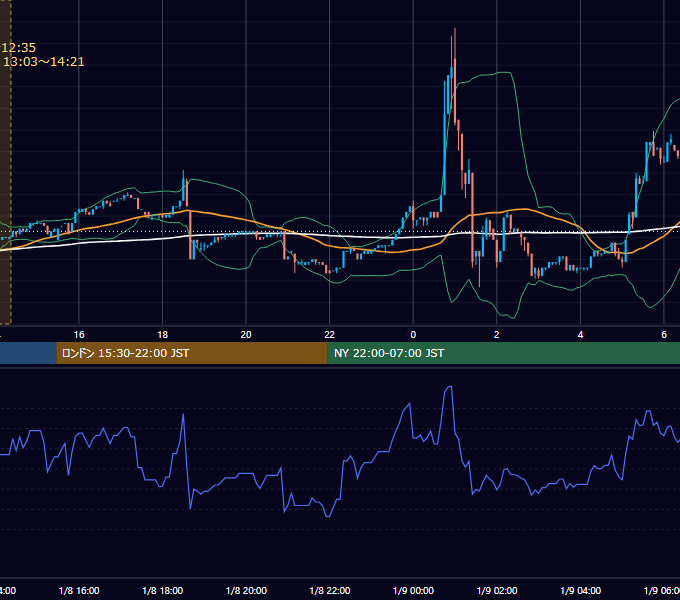
Task: Click the NY 22:00-07:00 JST session bar
Action: coord(503,353)
